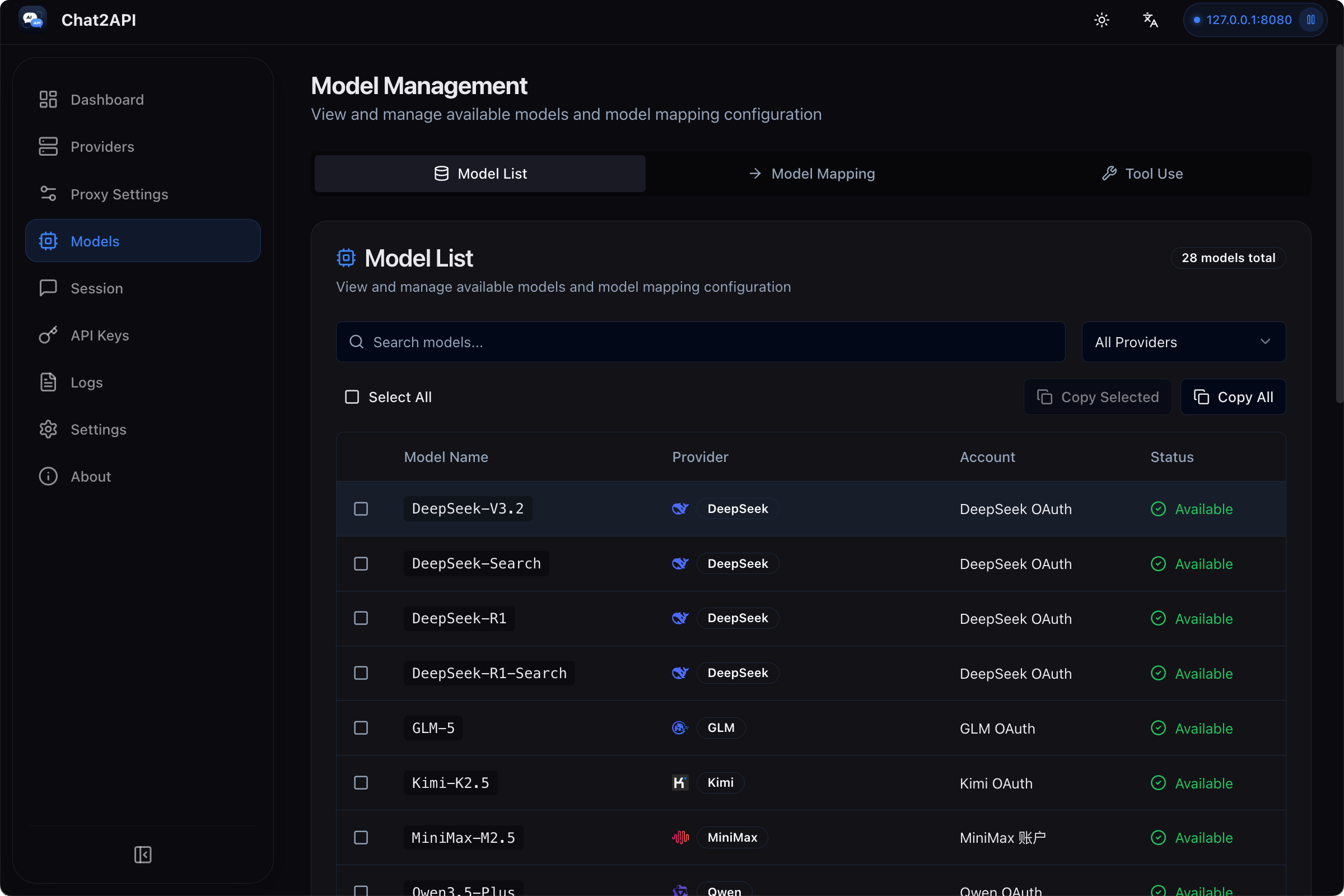The width and height of the screenshot is (1344, 896).
Task: Check the DeepSeek-R1-Search row checkbox
Action: click(x=361, y=673)
